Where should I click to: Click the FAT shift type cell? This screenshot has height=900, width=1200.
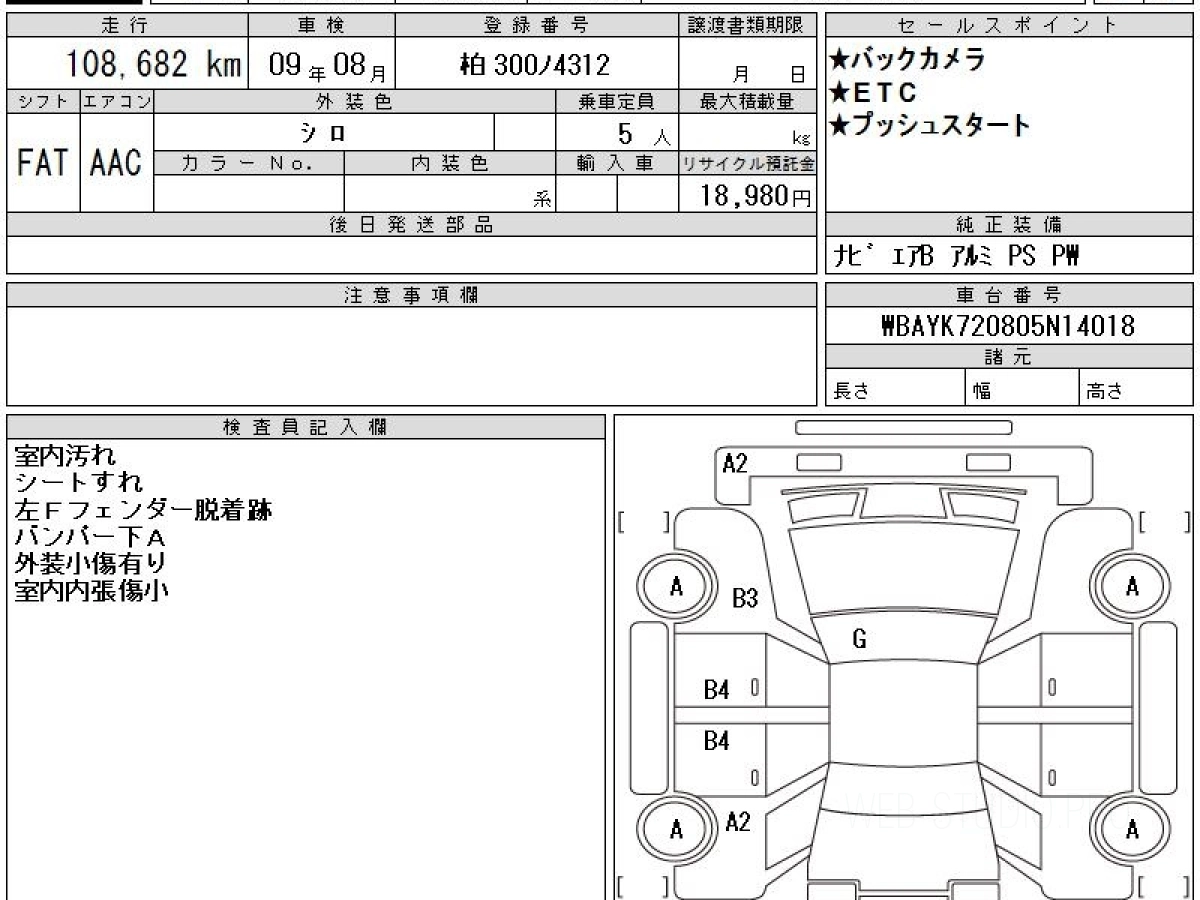pyautogui.click(x=43, y=163)
